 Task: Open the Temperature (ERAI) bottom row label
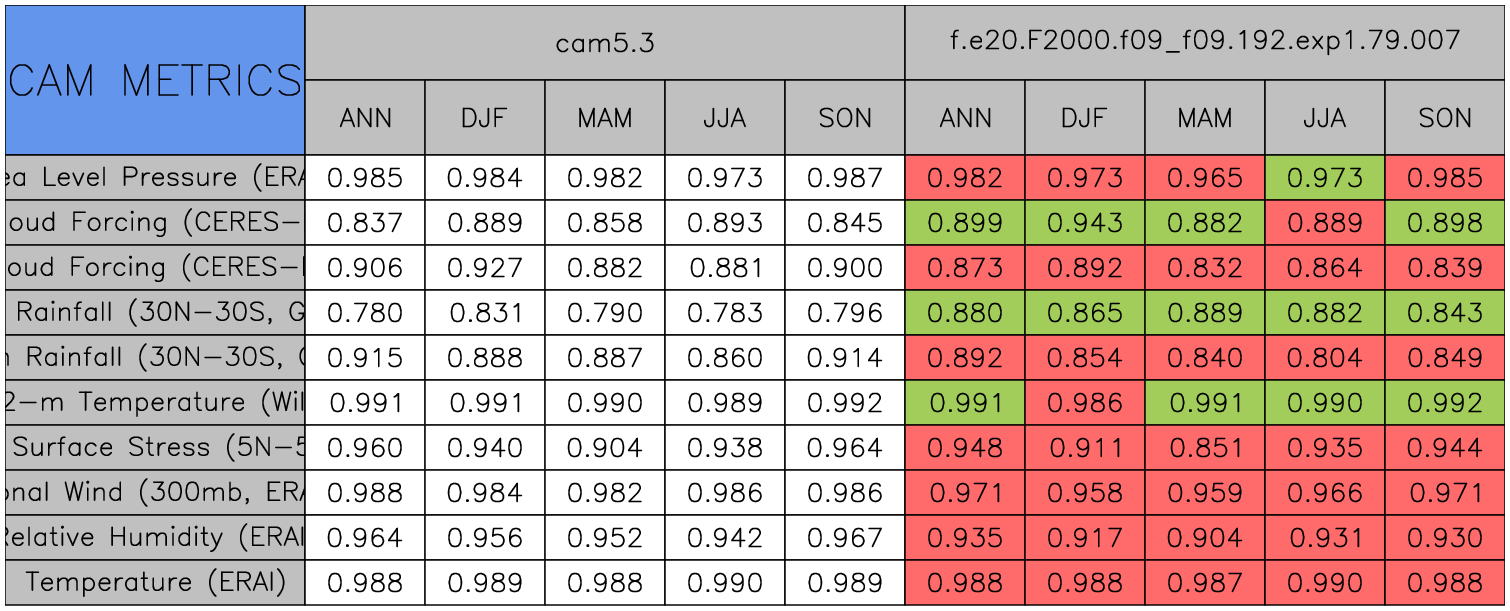point(155,583)
